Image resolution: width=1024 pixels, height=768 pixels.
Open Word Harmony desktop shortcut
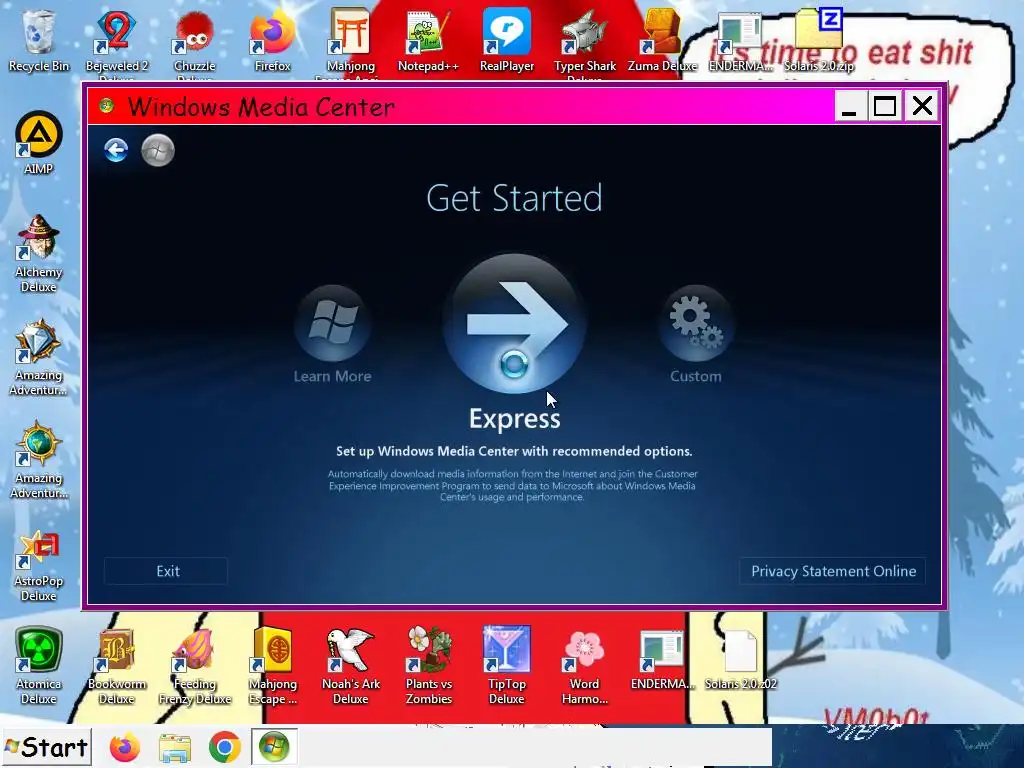coord(584,665)
